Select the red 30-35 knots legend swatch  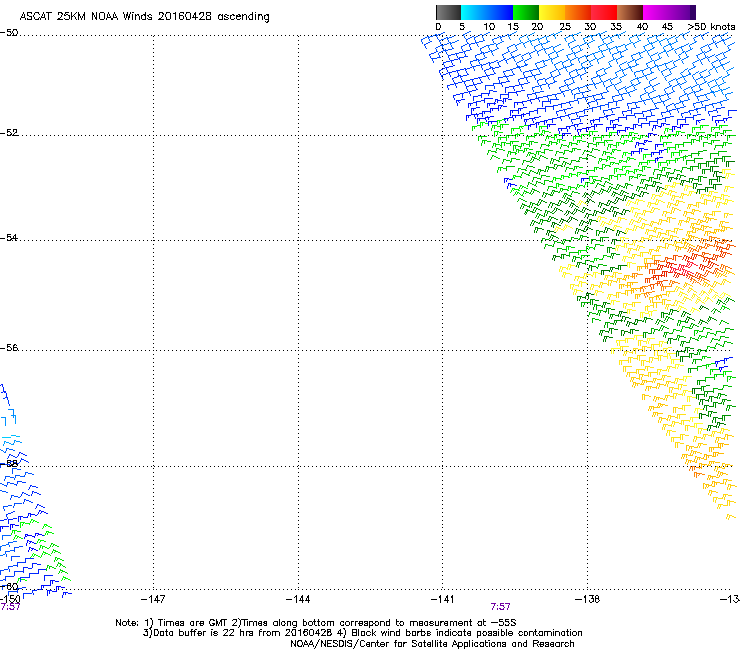604,12
